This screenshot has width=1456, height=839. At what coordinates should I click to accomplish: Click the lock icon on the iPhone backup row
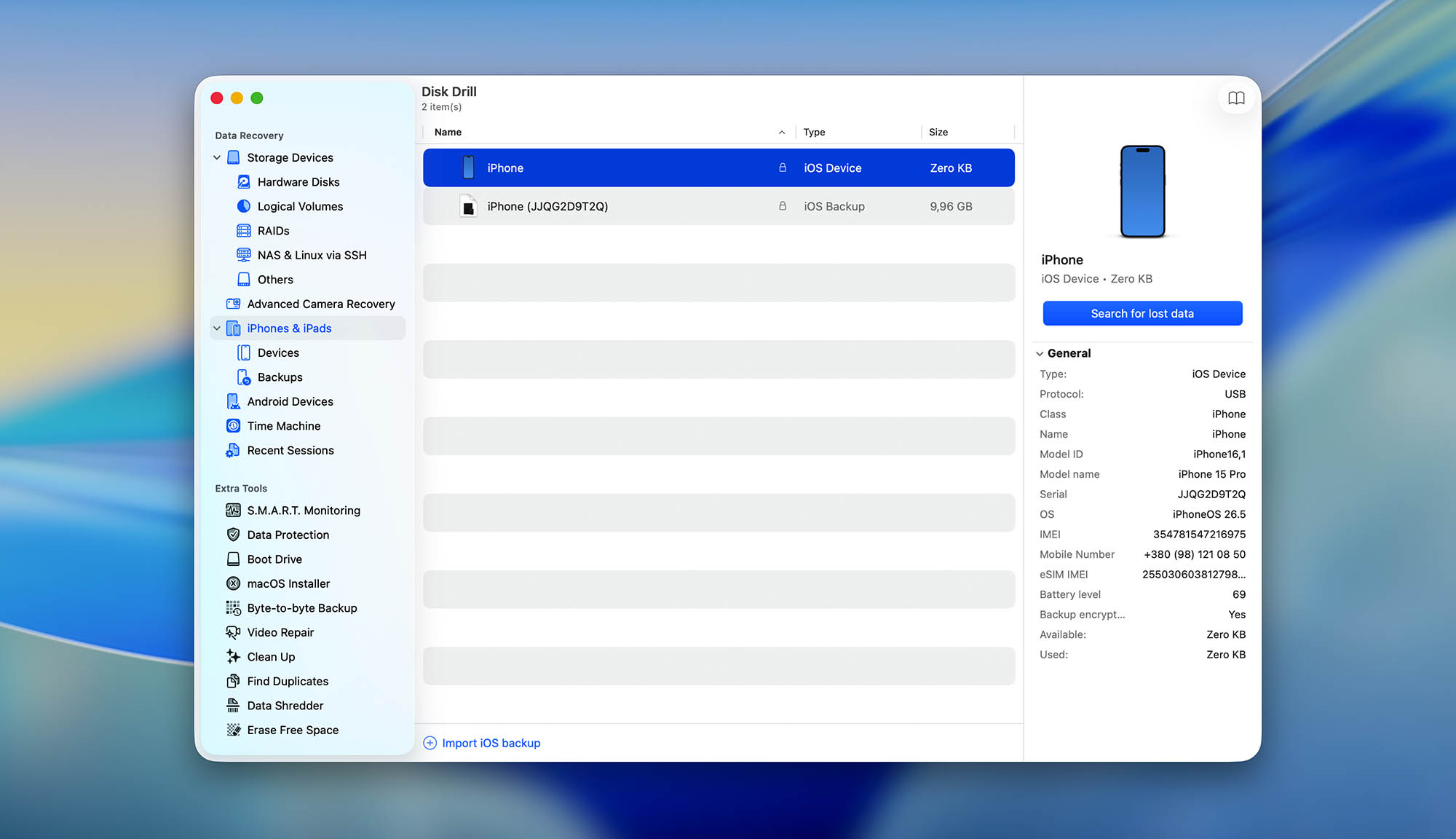pos(783,206)
